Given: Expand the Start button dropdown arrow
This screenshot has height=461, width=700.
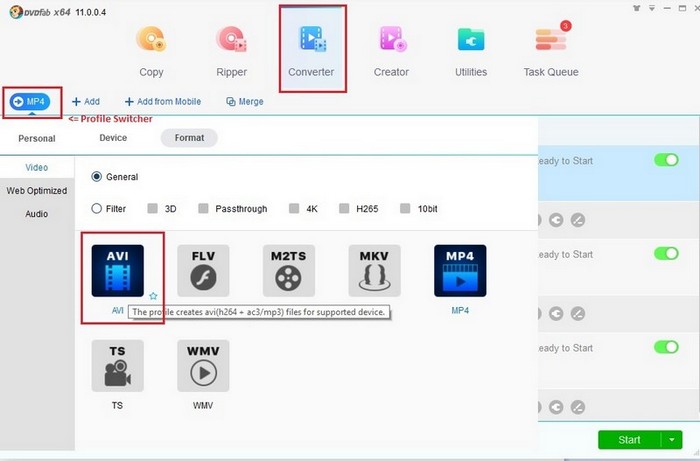Looking at the screenshot, I should click(x=672, y=440).
